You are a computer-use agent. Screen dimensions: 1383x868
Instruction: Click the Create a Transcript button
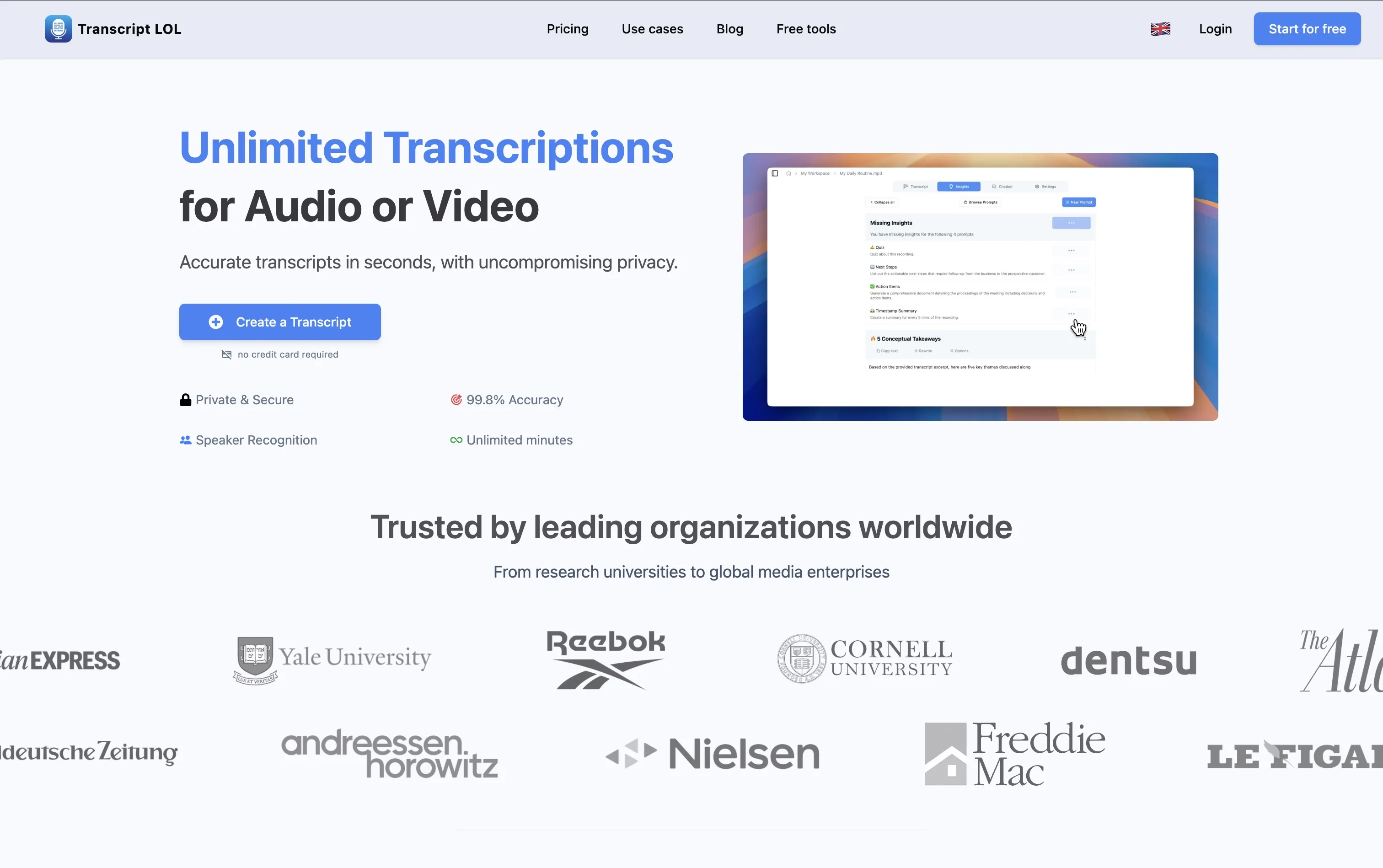pos(279,322)
